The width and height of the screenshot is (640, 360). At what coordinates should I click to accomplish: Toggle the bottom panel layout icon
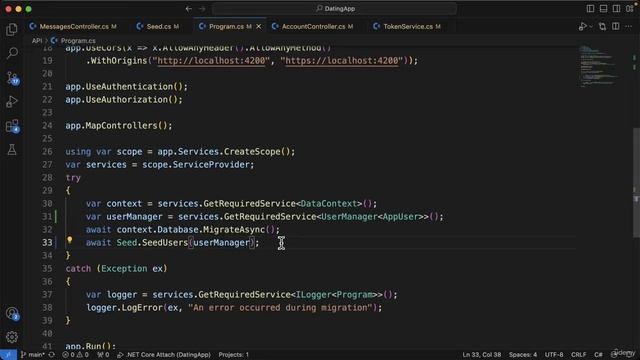(x=603, y=9)
